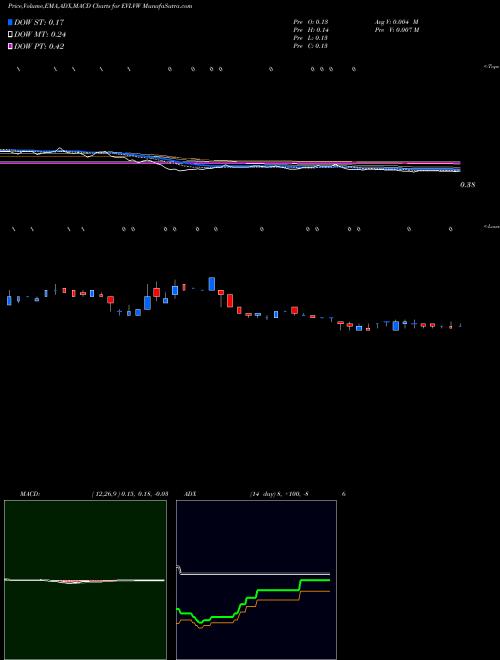The image size is (500, 660).
Task: Click the bright green line in ADX panel
Action: pyautogui.click(x=278, y=590)
